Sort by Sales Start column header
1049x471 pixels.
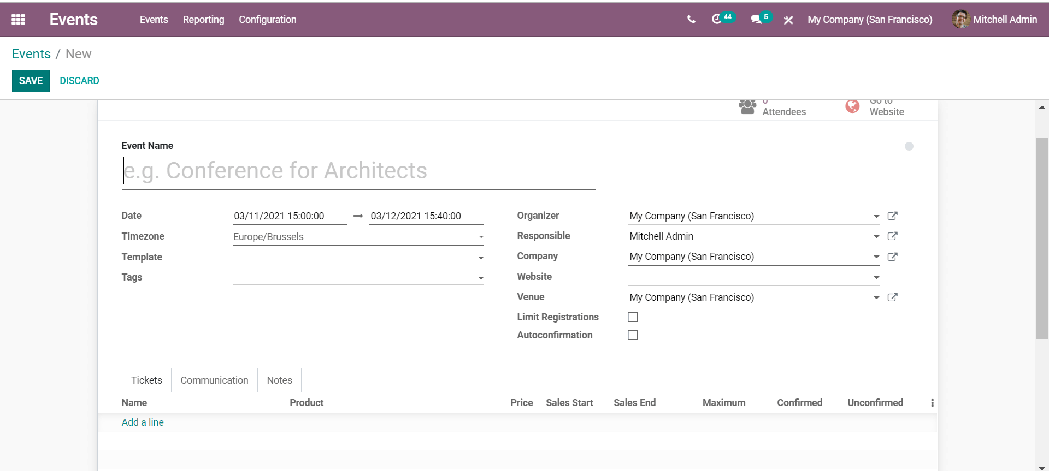tap(569, 403)
